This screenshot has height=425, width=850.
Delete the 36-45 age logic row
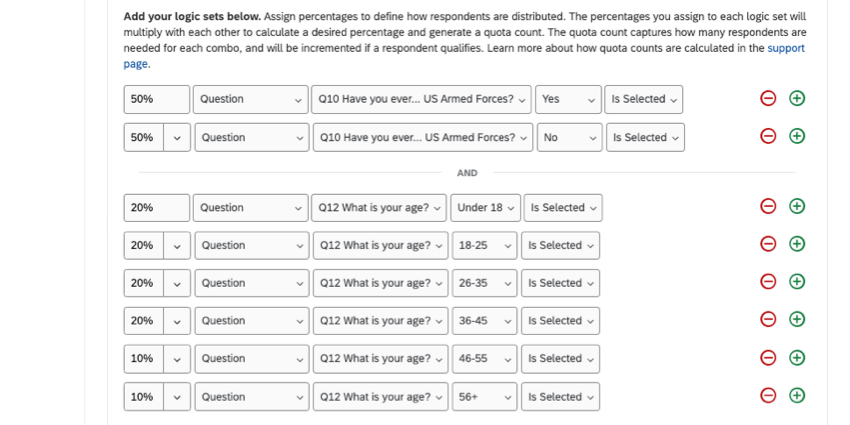tap(768, 320)
